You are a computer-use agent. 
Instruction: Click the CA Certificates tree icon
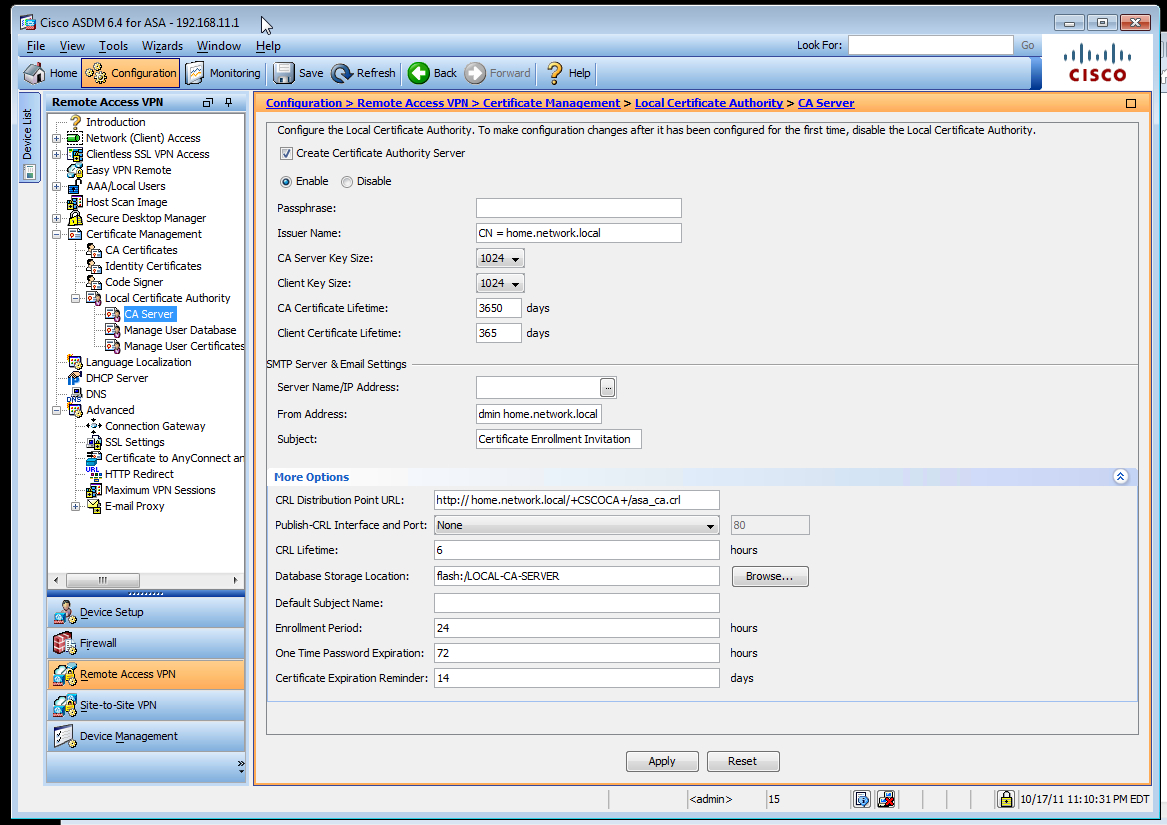[94, 250]
